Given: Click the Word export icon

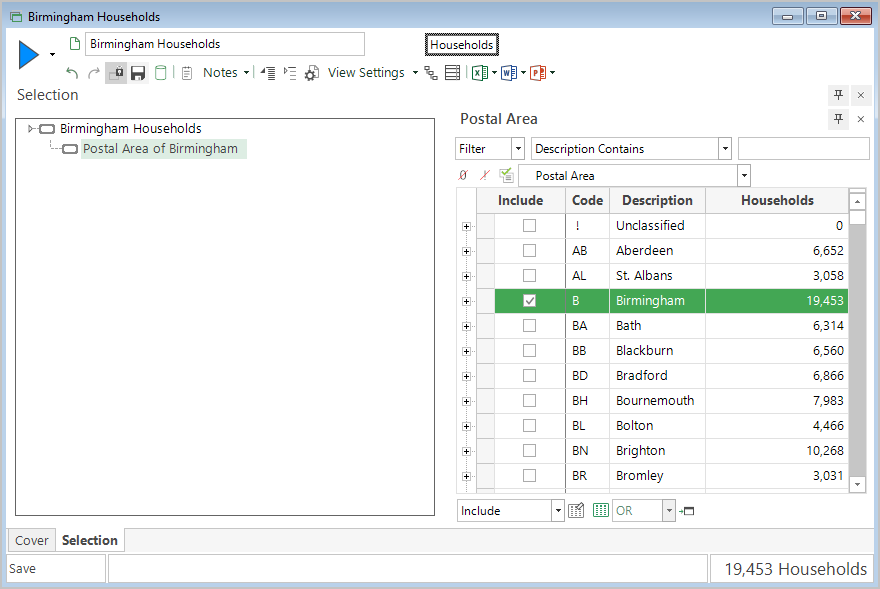Looking at the screenshot, I should pyautogui.click(x=508, y=73).
